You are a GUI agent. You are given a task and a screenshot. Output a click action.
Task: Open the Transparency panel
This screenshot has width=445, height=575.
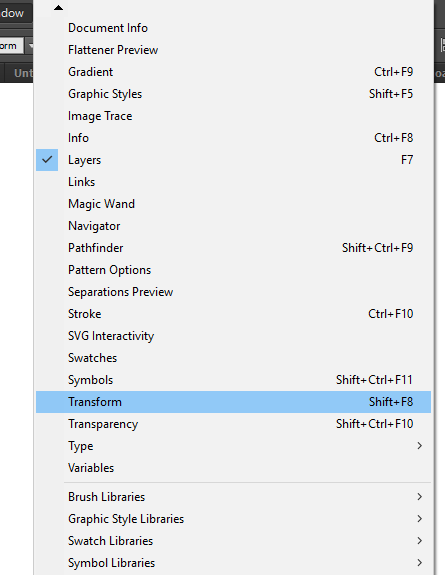pyautogui.click(x=233, y=424)
